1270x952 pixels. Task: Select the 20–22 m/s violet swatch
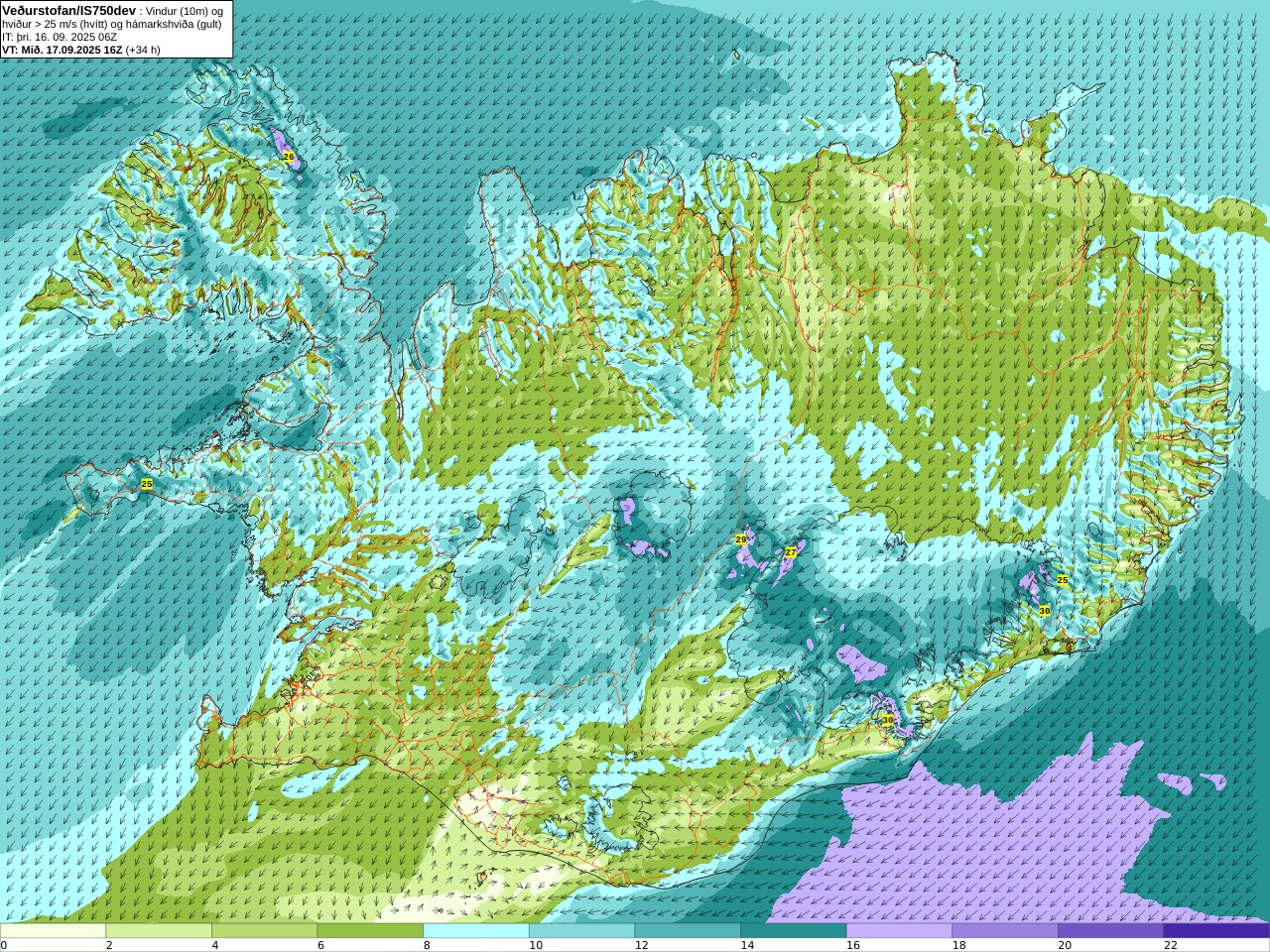coord(1111,931)
